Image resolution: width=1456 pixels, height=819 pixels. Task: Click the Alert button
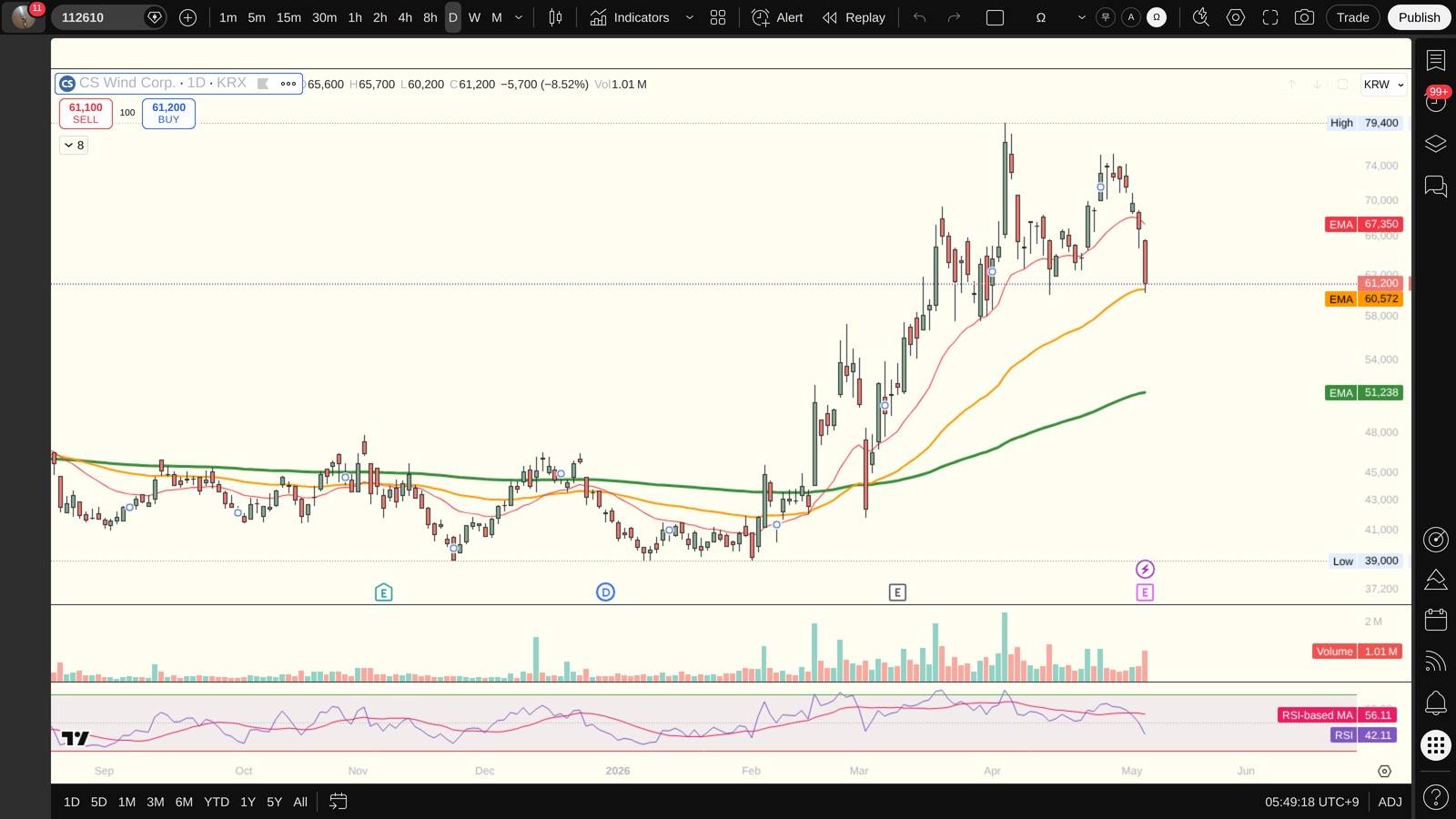click(x=777, y=17)
